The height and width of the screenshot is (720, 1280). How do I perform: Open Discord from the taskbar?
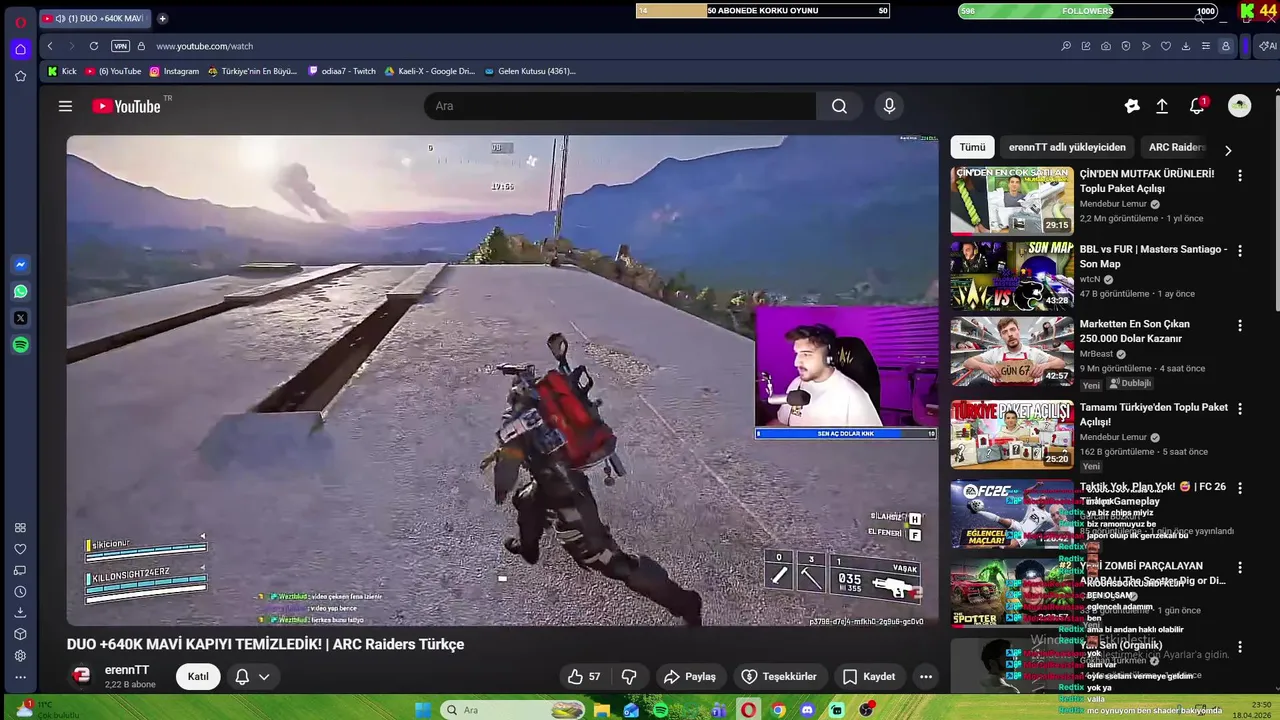tap(808, 710)
